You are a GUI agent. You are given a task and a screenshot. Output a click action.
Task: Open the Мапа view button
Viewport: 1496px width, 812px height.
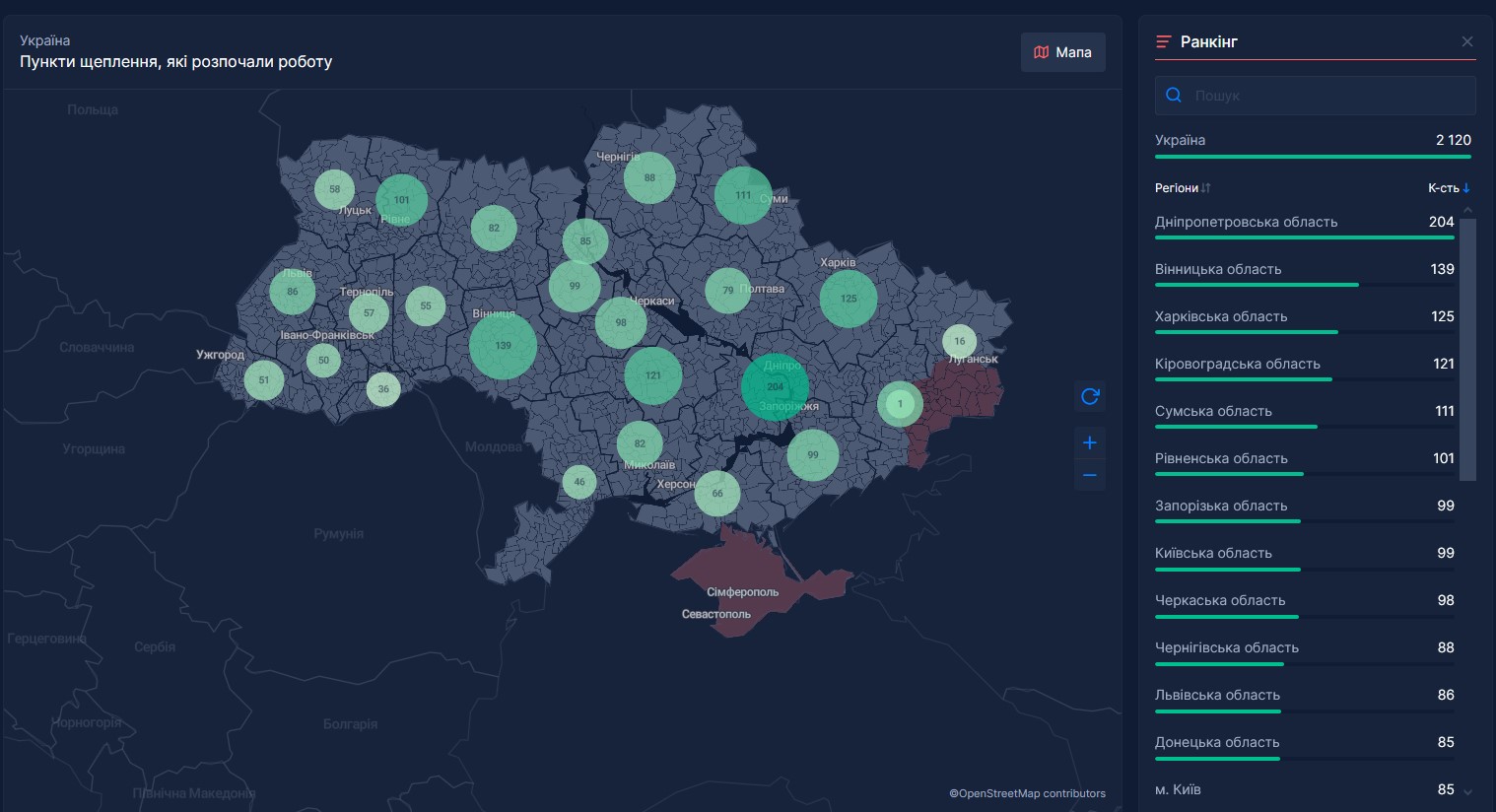(x=1062, y=52)
